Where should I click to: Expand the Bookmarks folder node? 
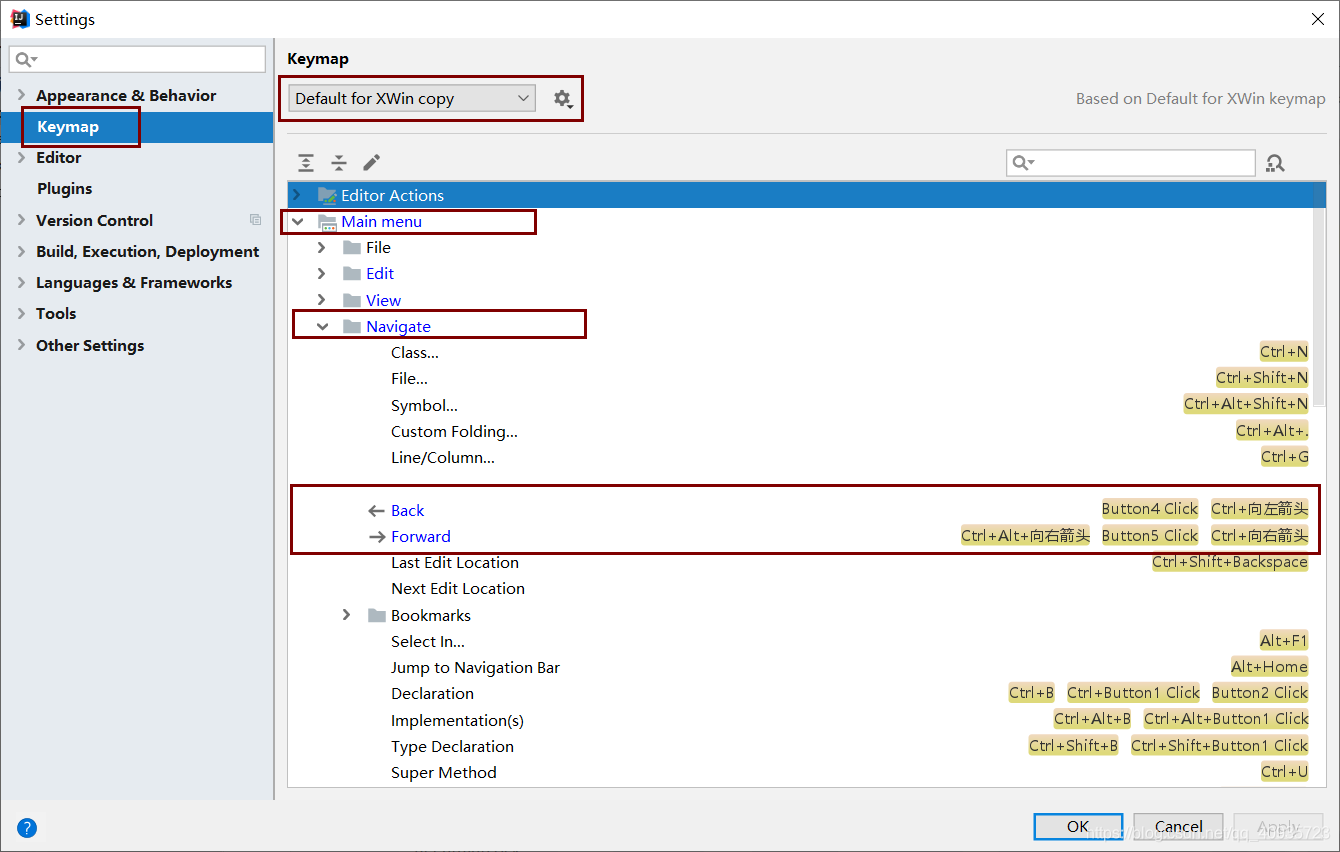(346, 615)
